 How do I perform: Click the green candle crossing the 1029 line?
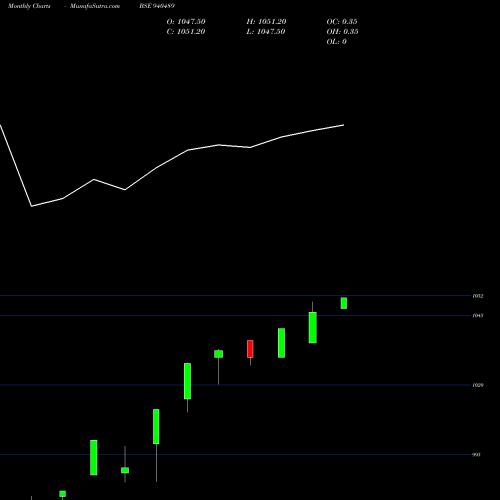coord(187,381)
